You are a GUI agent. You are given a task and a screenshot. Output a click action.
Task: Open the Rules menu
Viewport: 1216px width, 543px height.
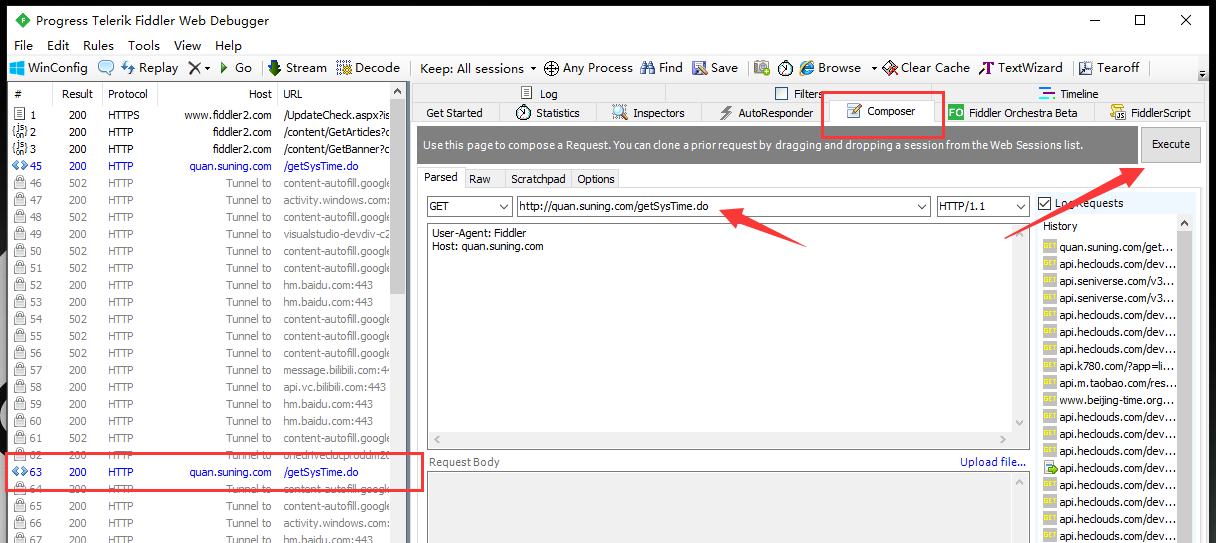(x=98, y=45)
